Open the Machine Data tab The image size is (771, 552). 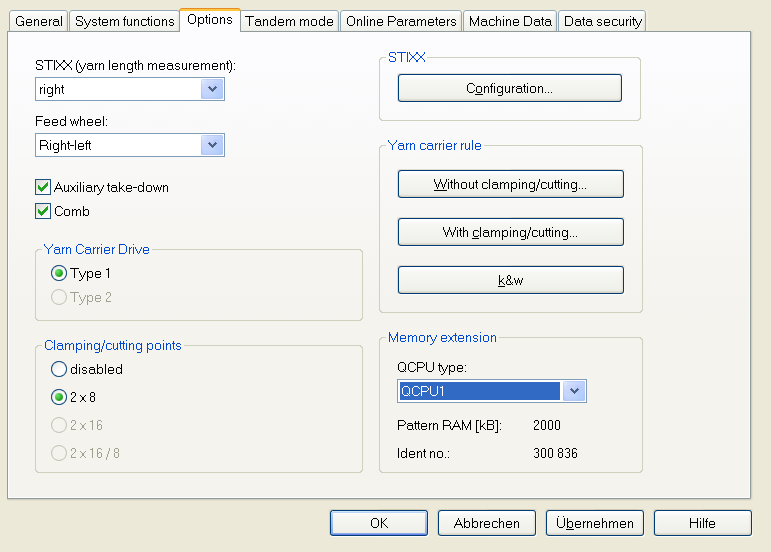(x=510, y=21)
